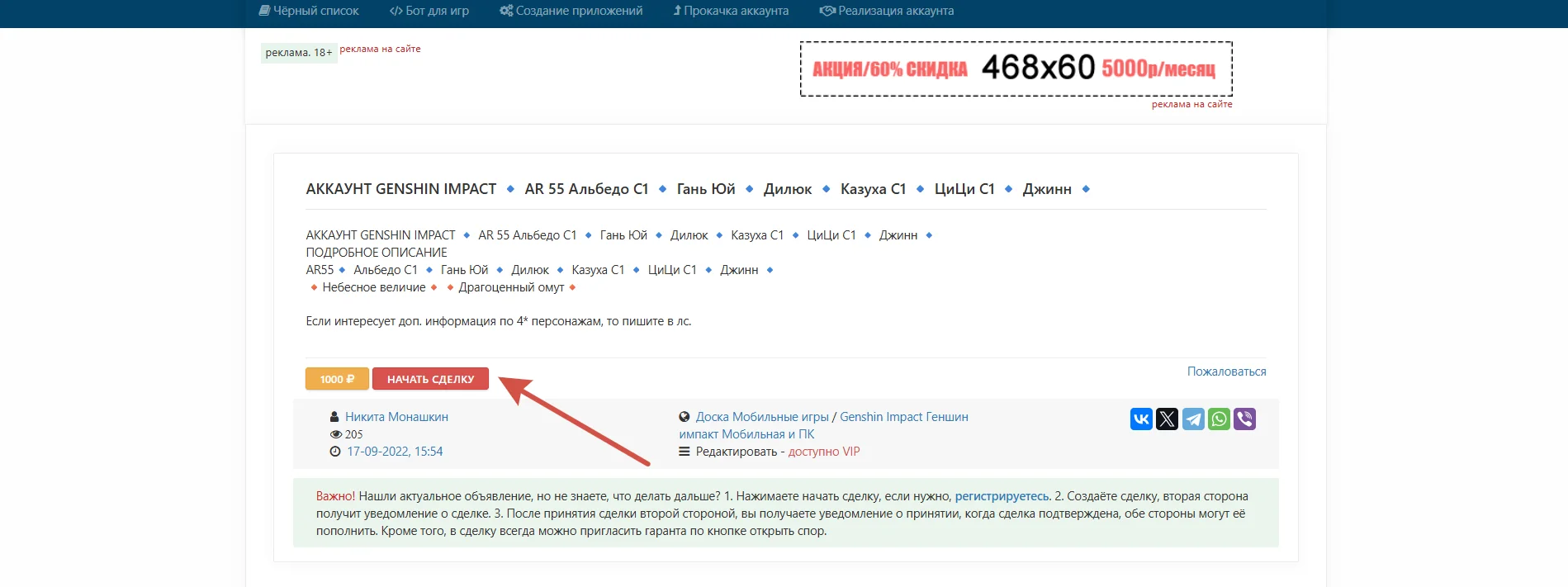Open the Чёрный список menu item
This screenshot has width=1568, height=587.
point(309,11)
